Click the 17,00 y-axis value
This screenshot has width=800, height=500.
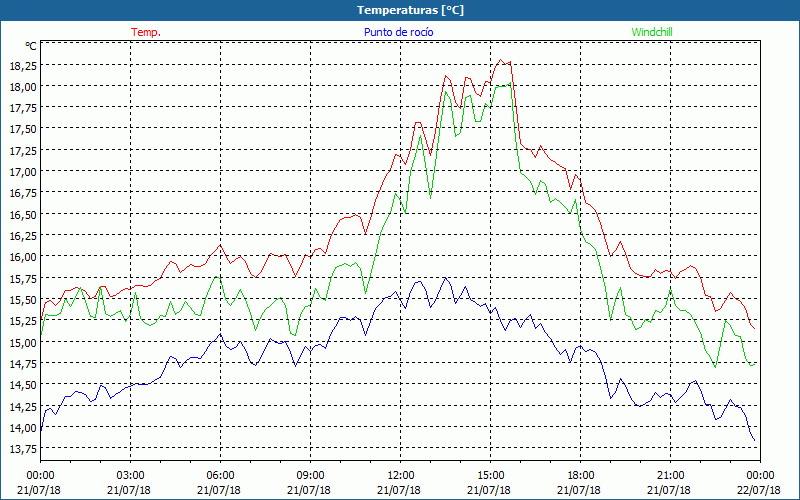coord(23,172)
